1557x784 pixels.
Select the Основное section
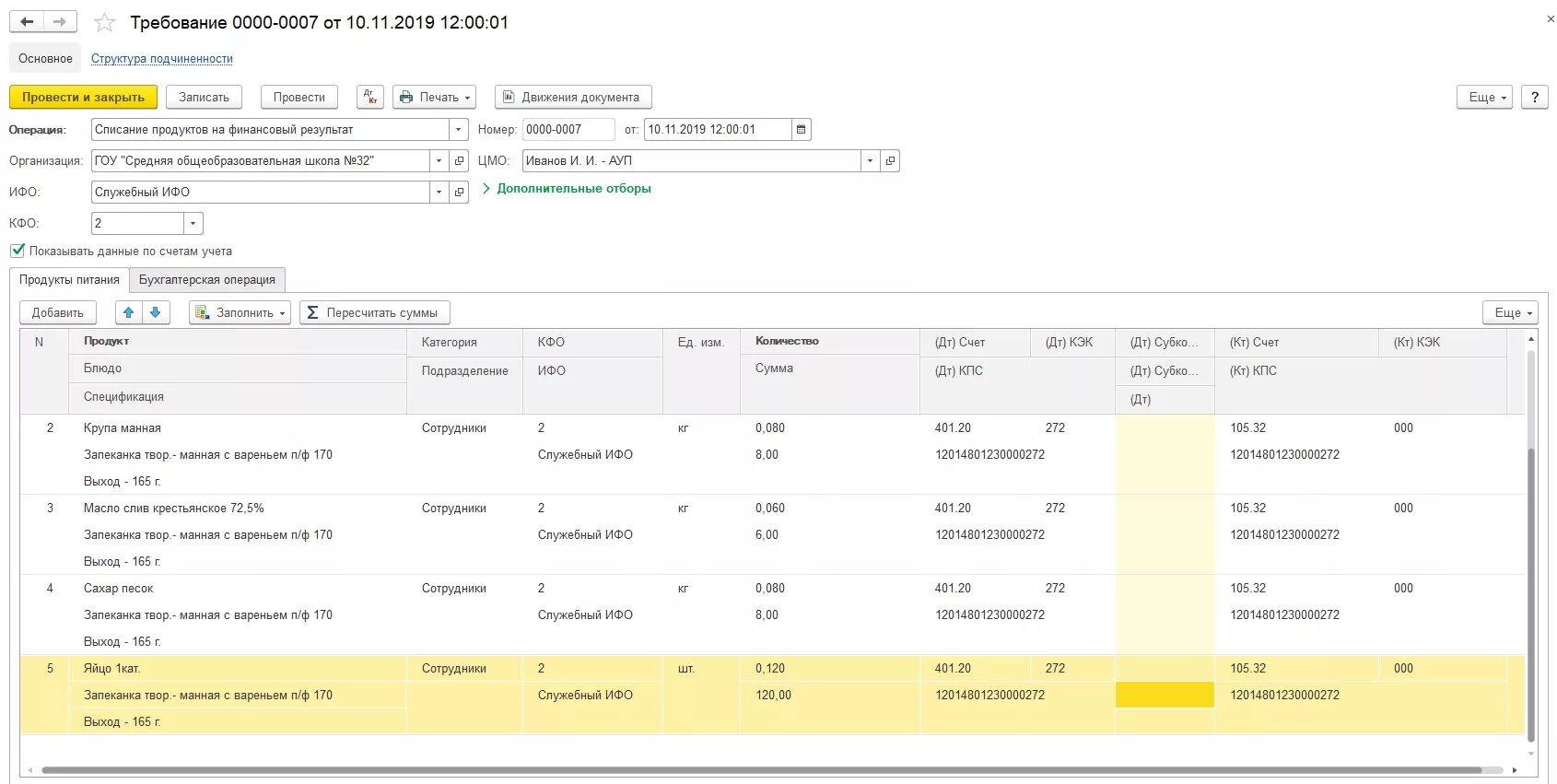point(45,58)
